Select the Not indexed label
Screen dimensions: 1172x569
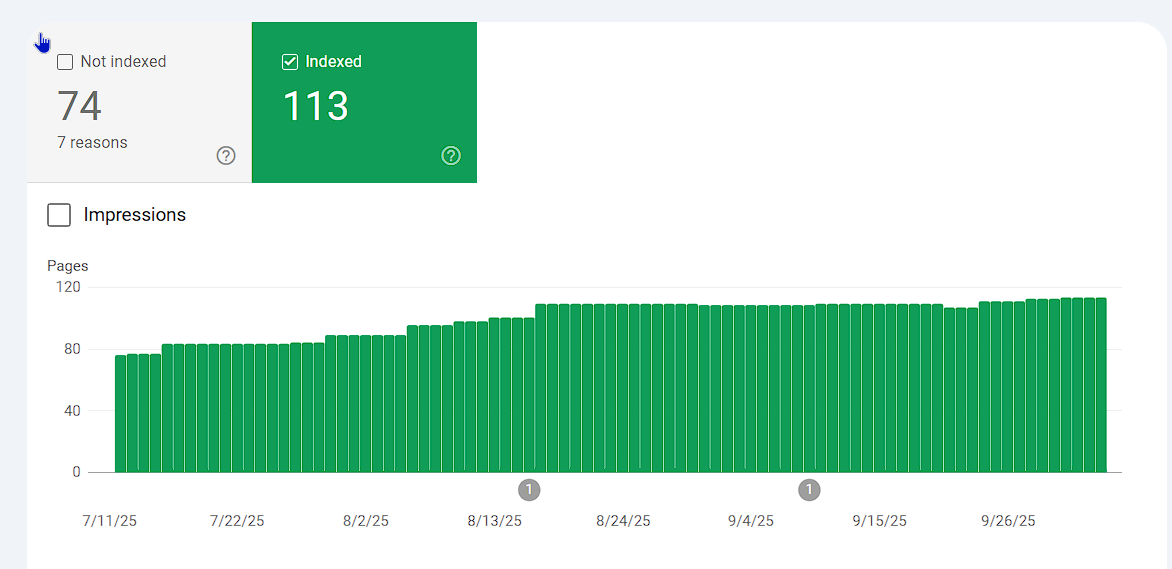123,62
